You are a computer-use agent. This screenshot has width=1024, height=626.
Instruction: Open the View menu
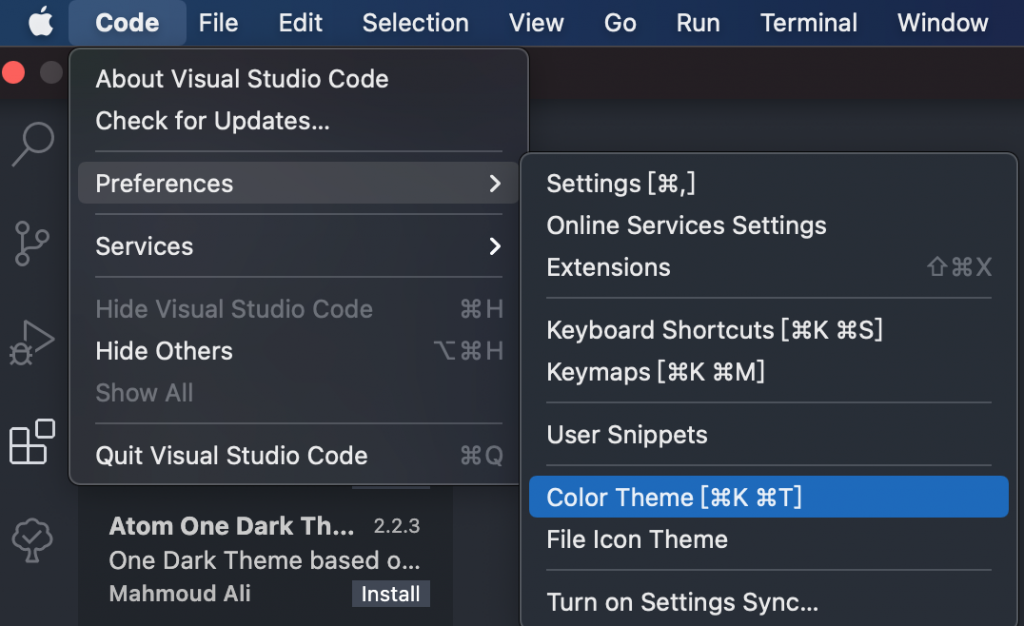[536, 23]
